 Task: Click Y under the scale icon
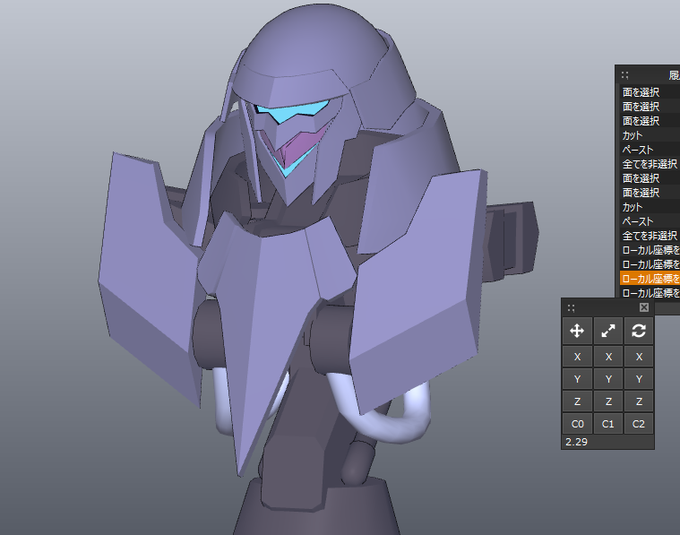tap(608, 379)
